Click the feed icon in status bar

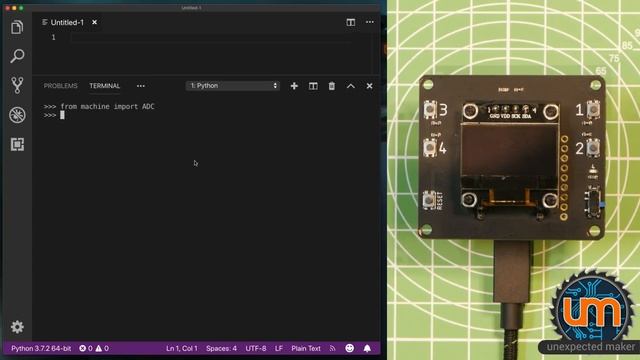click(x=333, y=348)
